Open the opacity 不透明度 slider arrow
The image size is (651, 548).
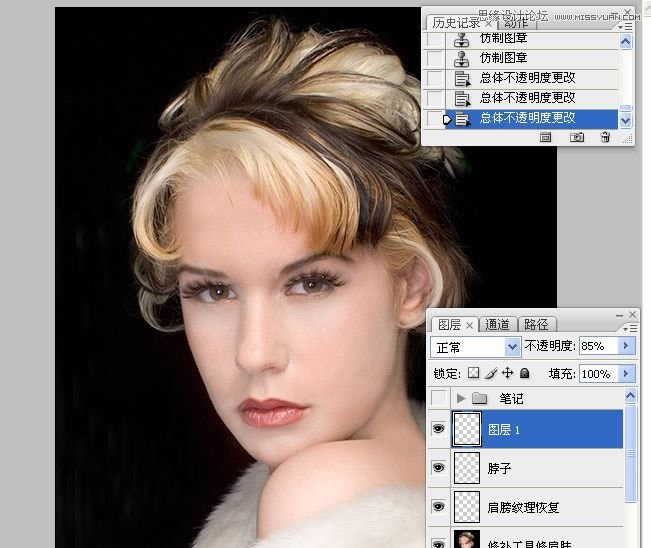point(627,346)
